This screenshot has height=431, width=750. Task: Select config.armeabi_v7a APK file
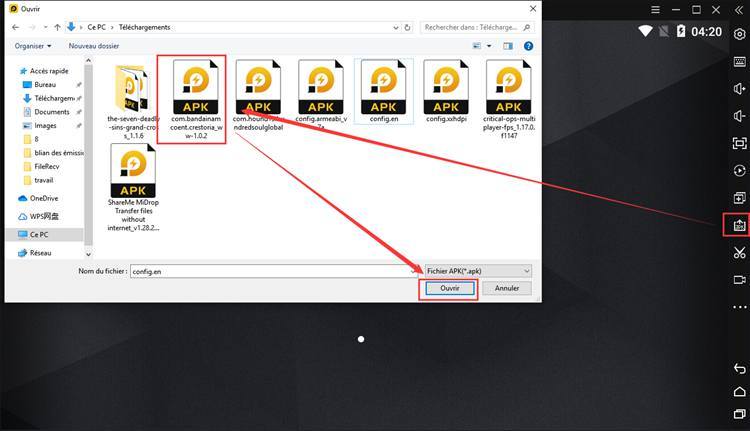click(x=321, y=94)
